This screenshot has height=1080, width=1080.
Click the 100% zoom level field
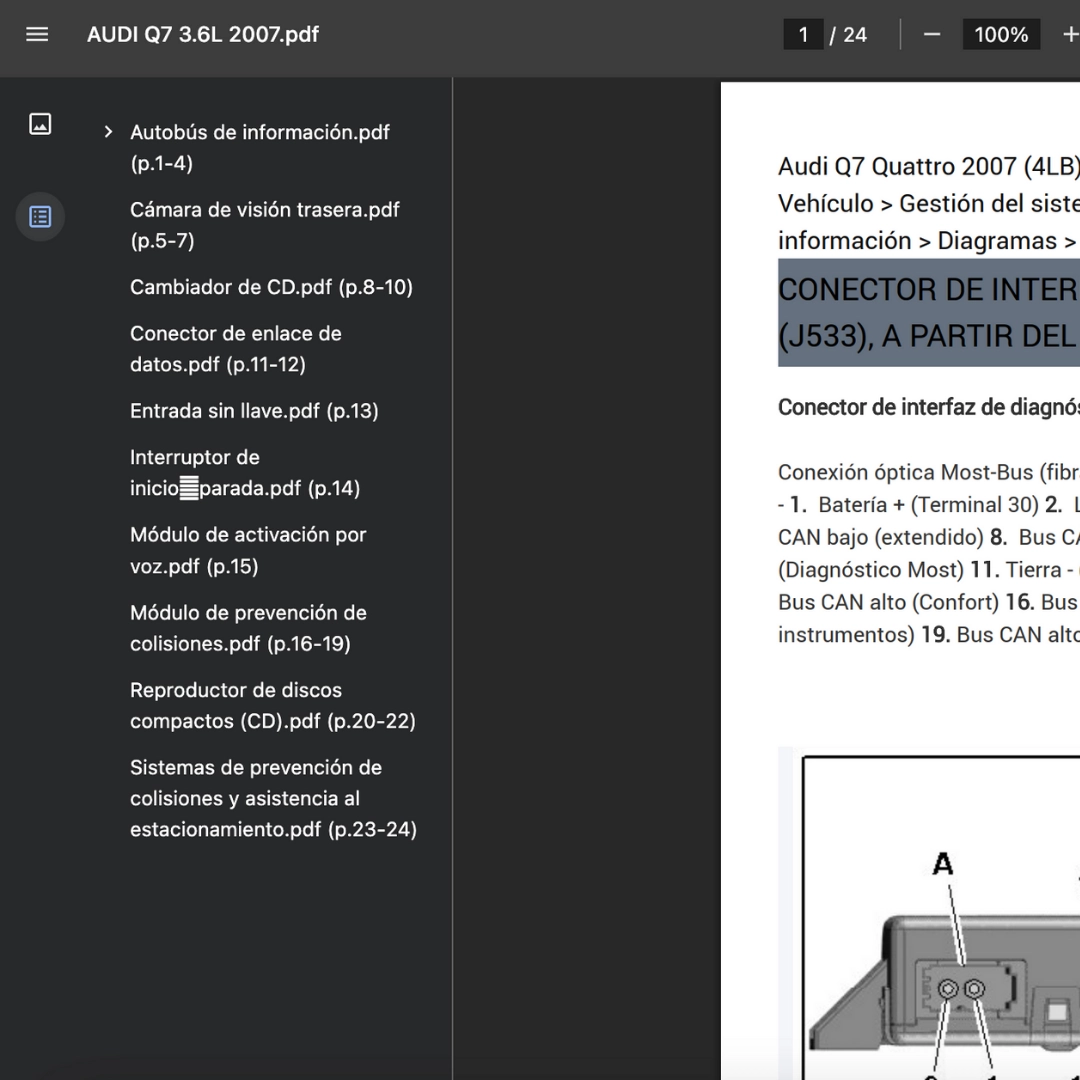[x=1001, y=34]
